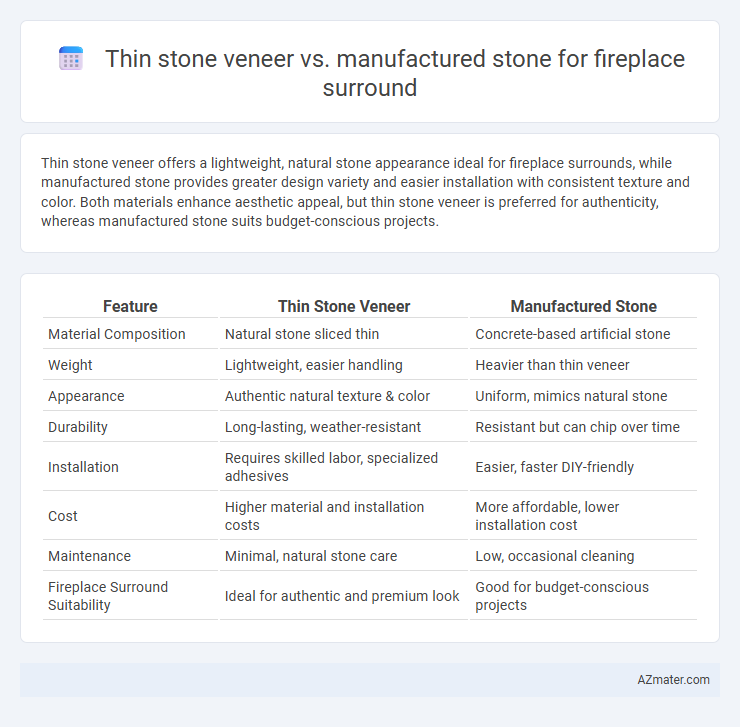Click the Appearance row label

(86, 396)
